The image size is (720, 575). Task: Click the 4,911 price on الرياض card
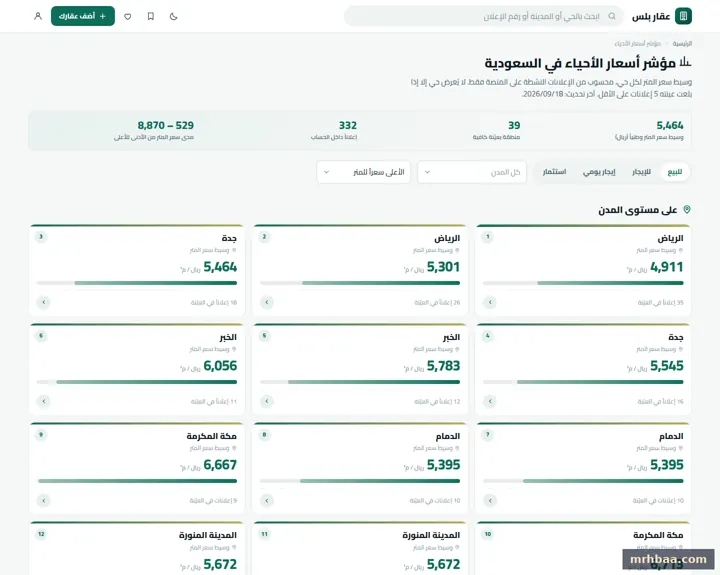tap(667, 267)
